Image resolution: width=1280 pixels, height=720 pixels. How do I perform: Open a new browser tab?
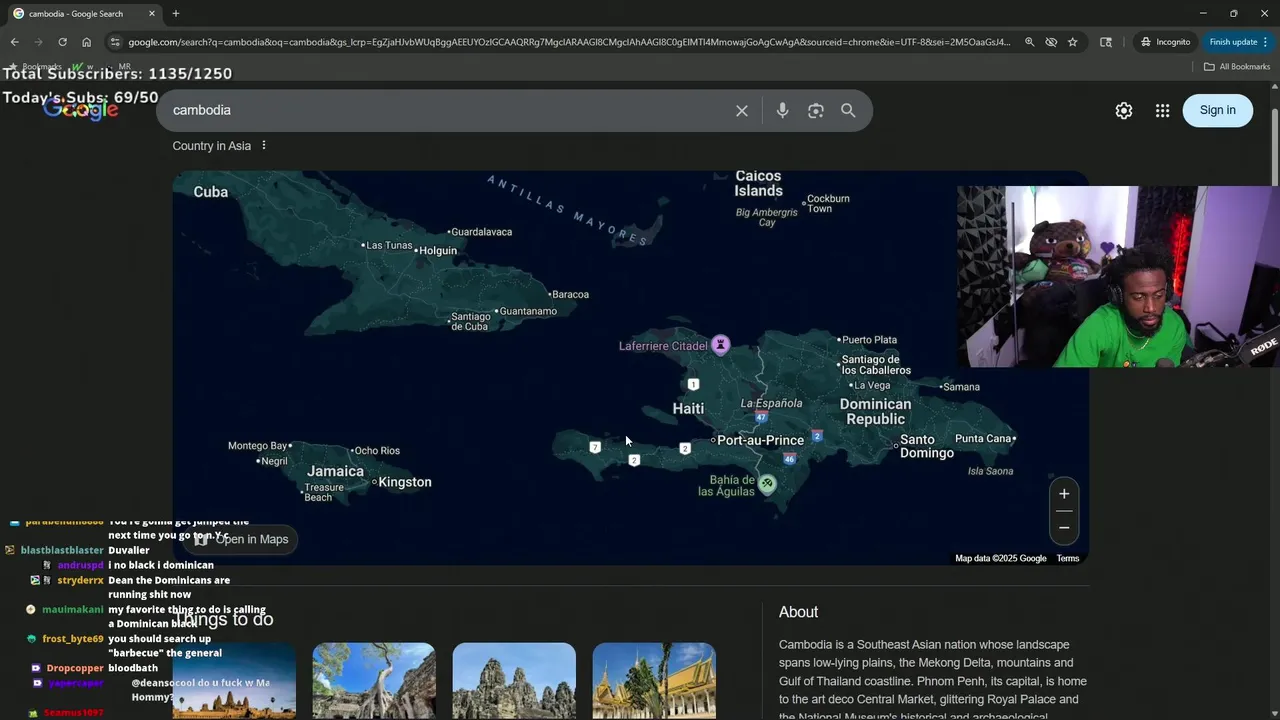[176, 14]
